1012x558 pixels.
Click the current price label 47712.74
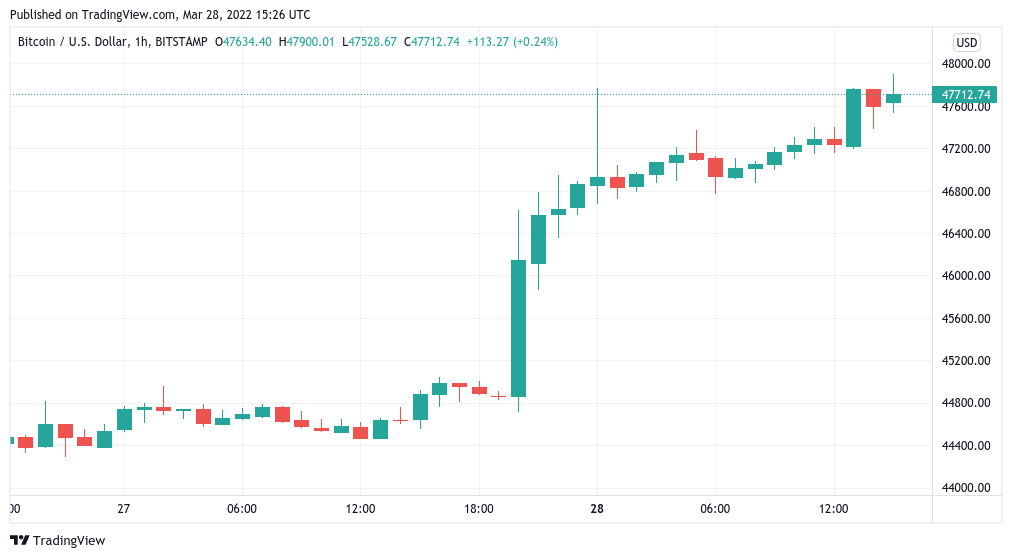pos(966,95)
